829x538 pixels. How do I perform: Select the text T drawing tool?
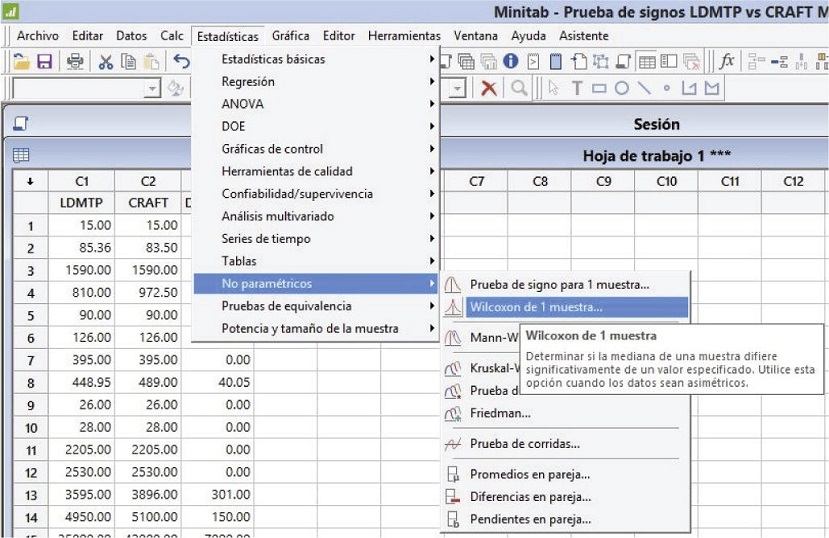click(577, 89)
